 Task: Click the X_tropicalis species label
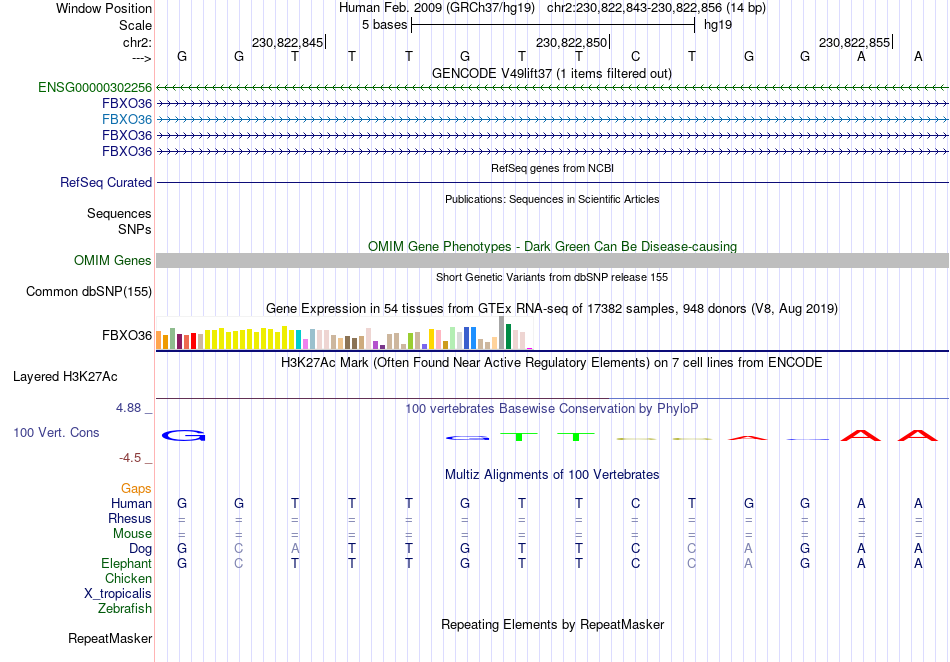coord(118,594)
